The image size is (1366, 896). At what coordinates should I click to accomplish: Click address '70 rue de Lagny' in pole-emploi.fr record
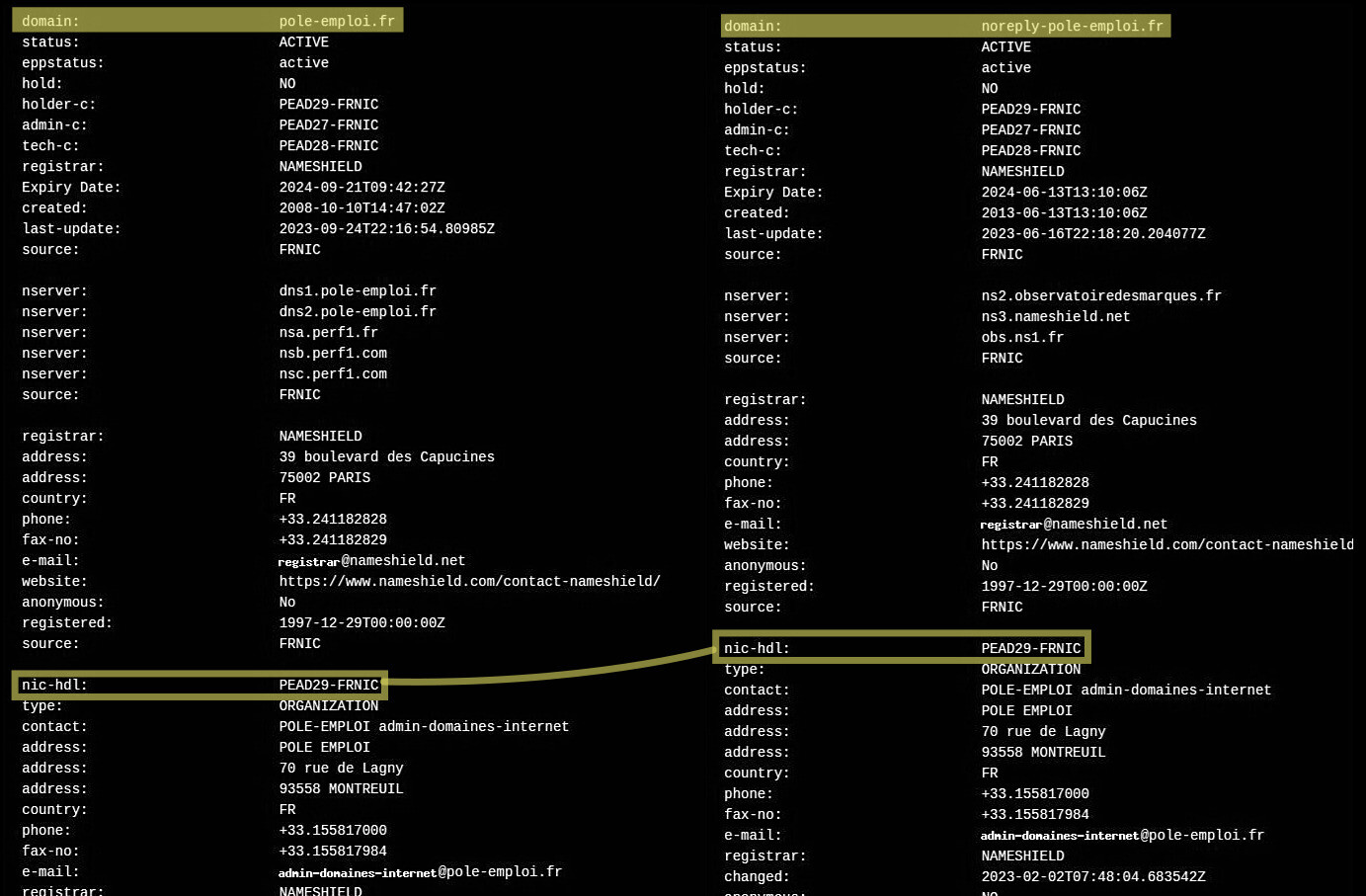click(x=341, y=768)
